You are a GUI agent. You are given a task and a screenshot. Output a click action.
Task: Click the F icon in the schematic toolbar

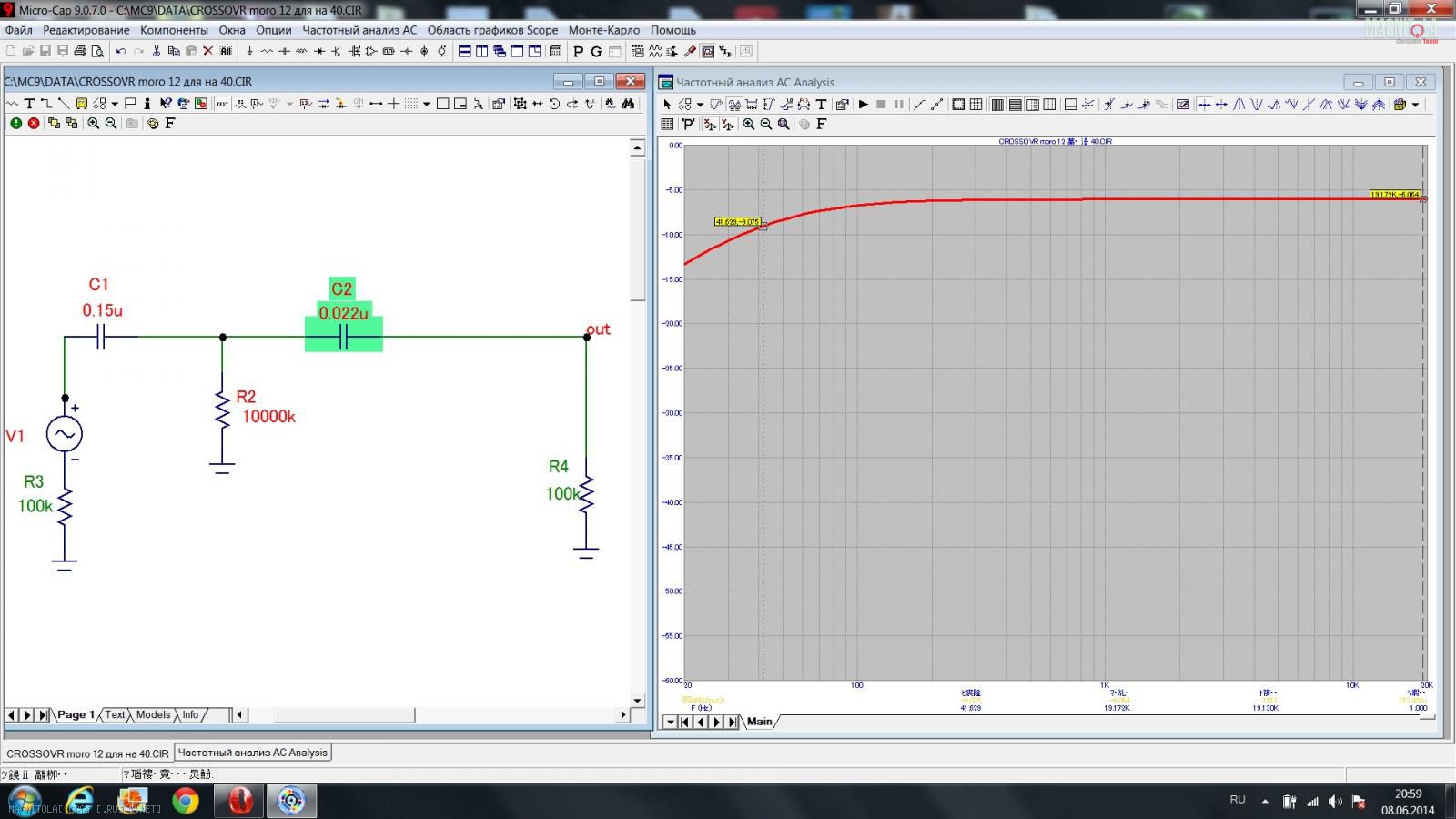[170, 123]
